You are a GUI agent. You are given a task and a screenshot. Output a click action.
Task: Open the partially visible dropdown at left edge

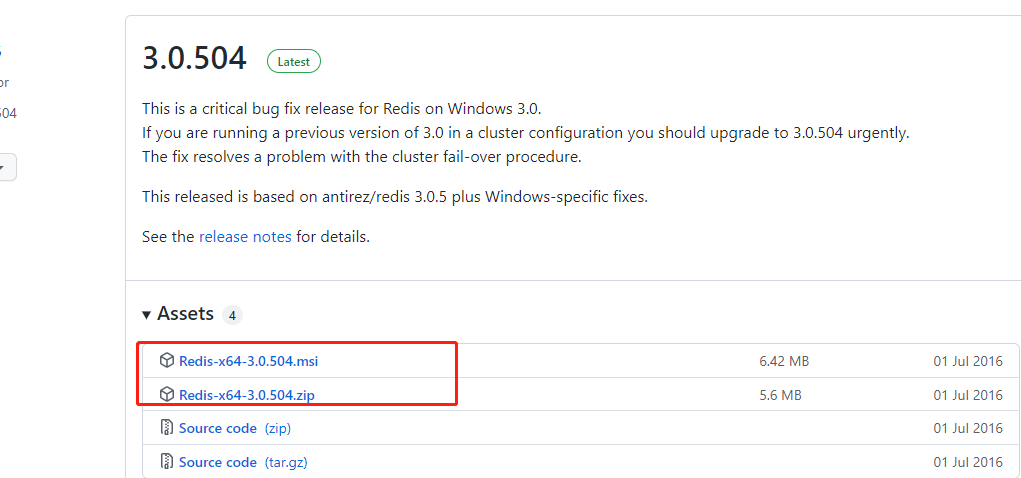click(6, 167)
